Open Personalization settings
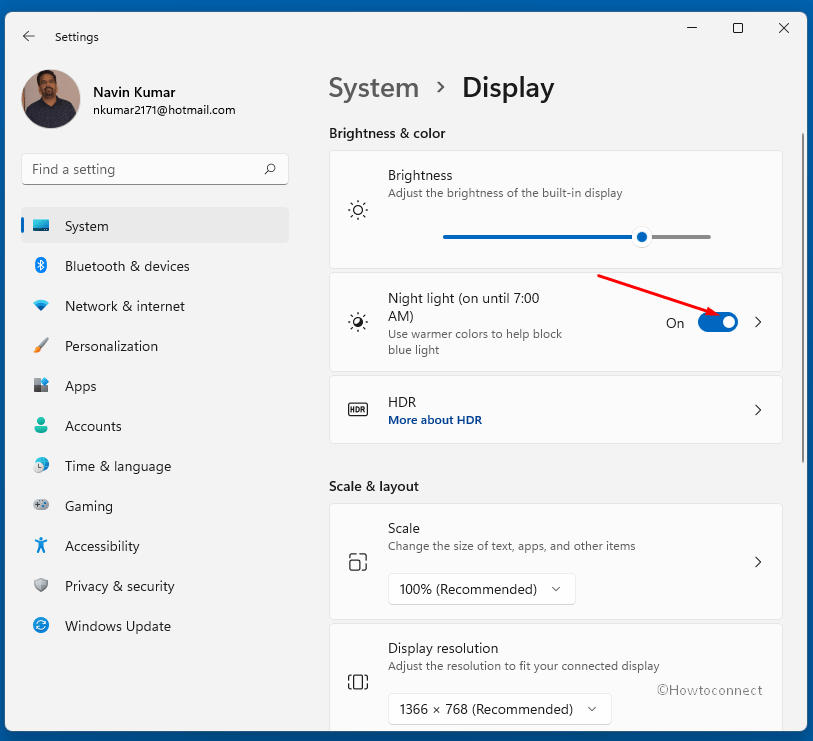 pos(155,345)
